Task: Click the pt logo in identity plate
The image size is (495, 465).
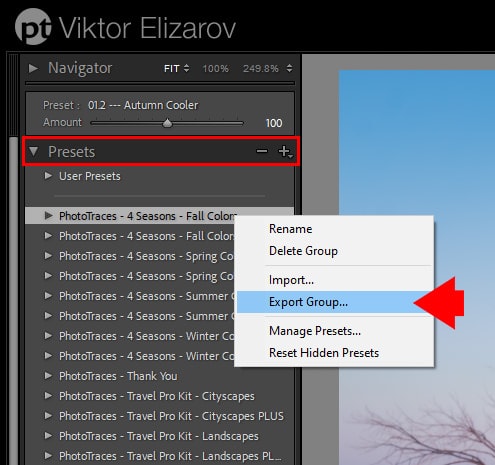Action: (33, 27)
